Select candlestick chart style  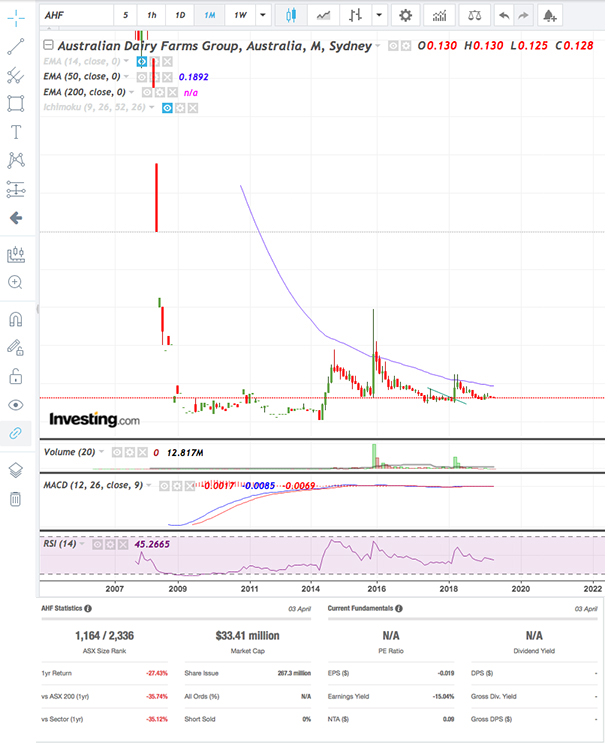[291, 15]
